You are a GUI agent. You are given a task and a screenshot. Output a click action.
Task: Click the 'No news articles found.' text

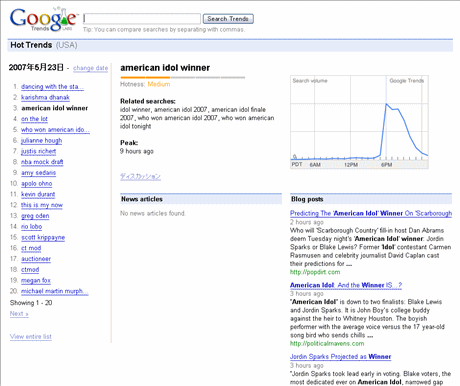[153, 213]
